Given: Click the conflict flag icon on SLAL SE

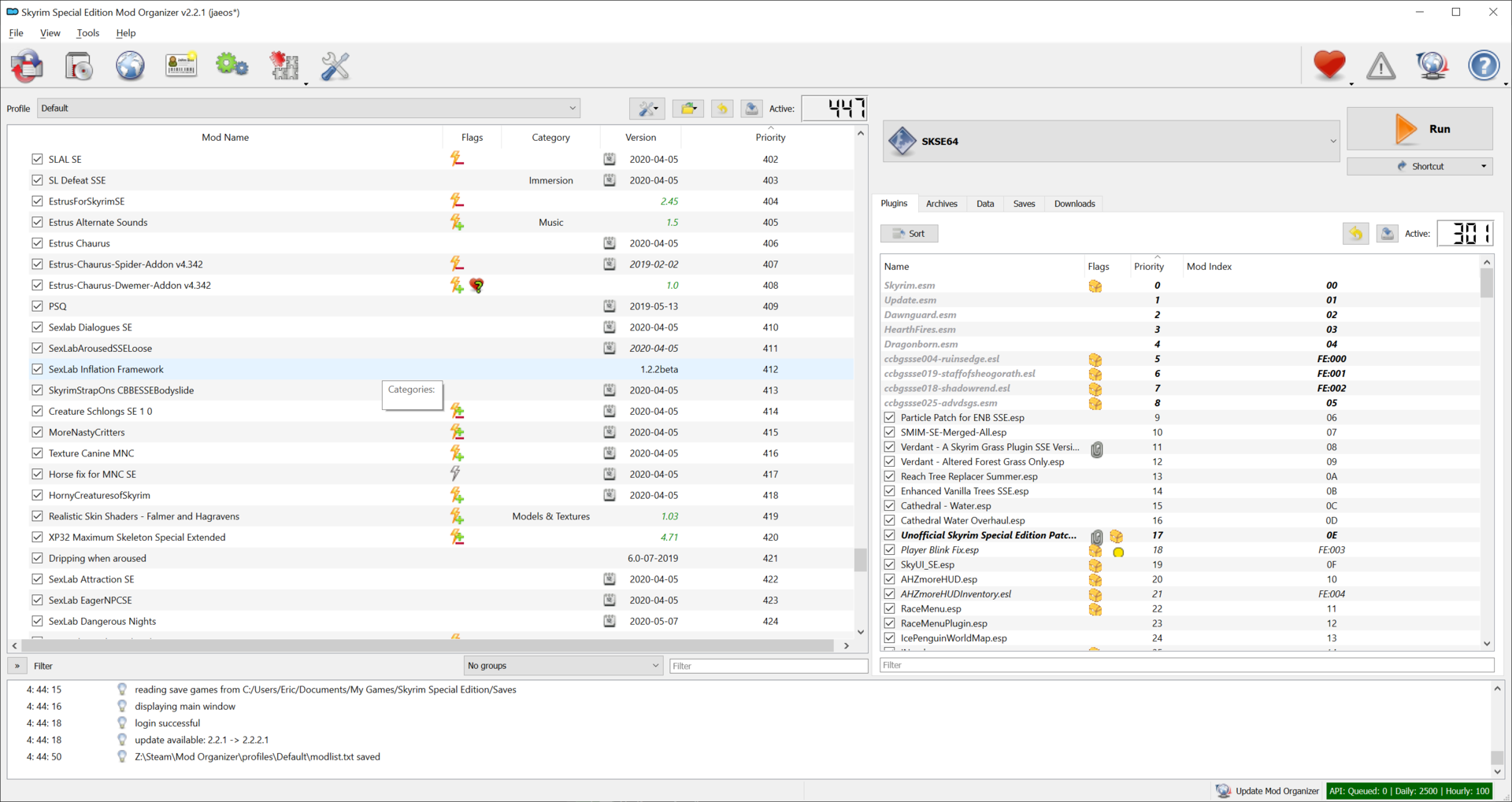Looking at the screenshot, I should (x=457, y=159).
